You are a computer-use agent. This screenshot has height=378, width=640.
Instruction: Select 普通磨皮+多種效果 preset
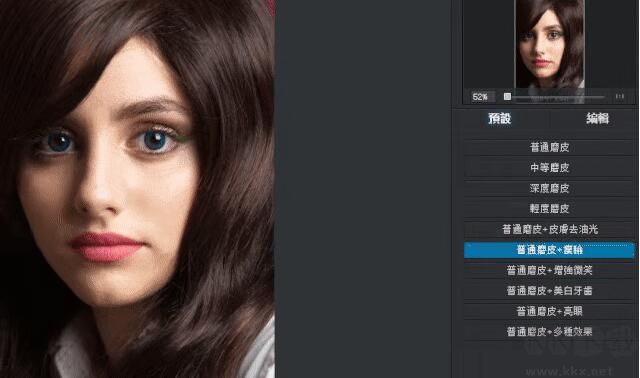point(549,331)
